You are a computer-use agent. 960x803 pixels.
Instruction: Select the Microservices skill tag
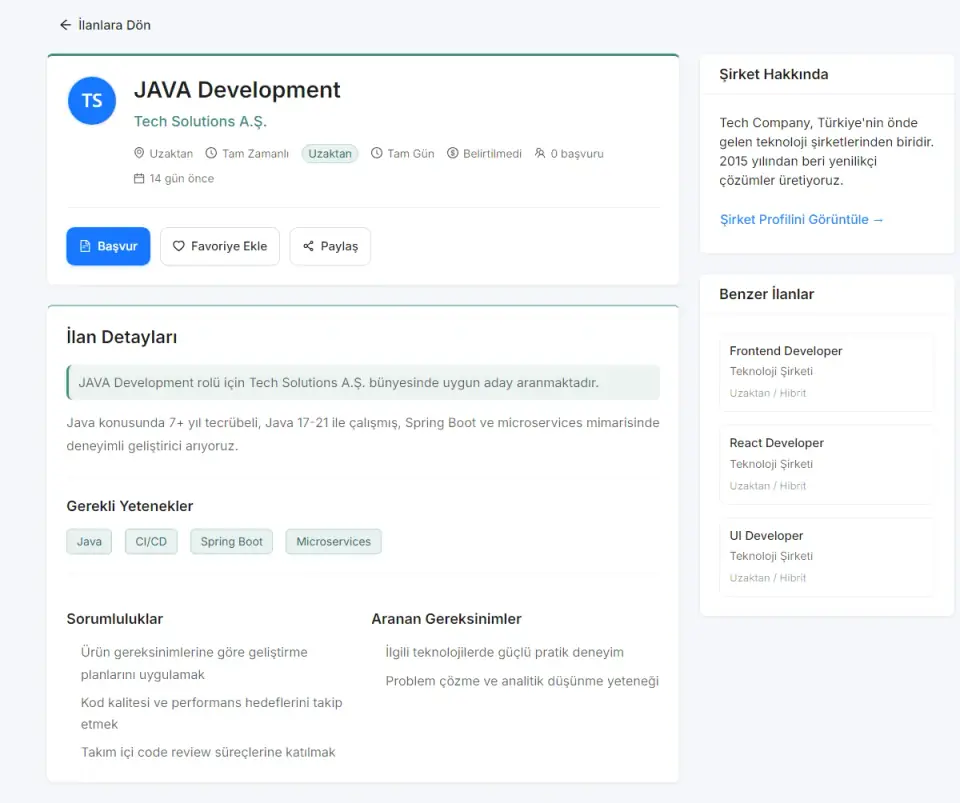coord(334,542)
